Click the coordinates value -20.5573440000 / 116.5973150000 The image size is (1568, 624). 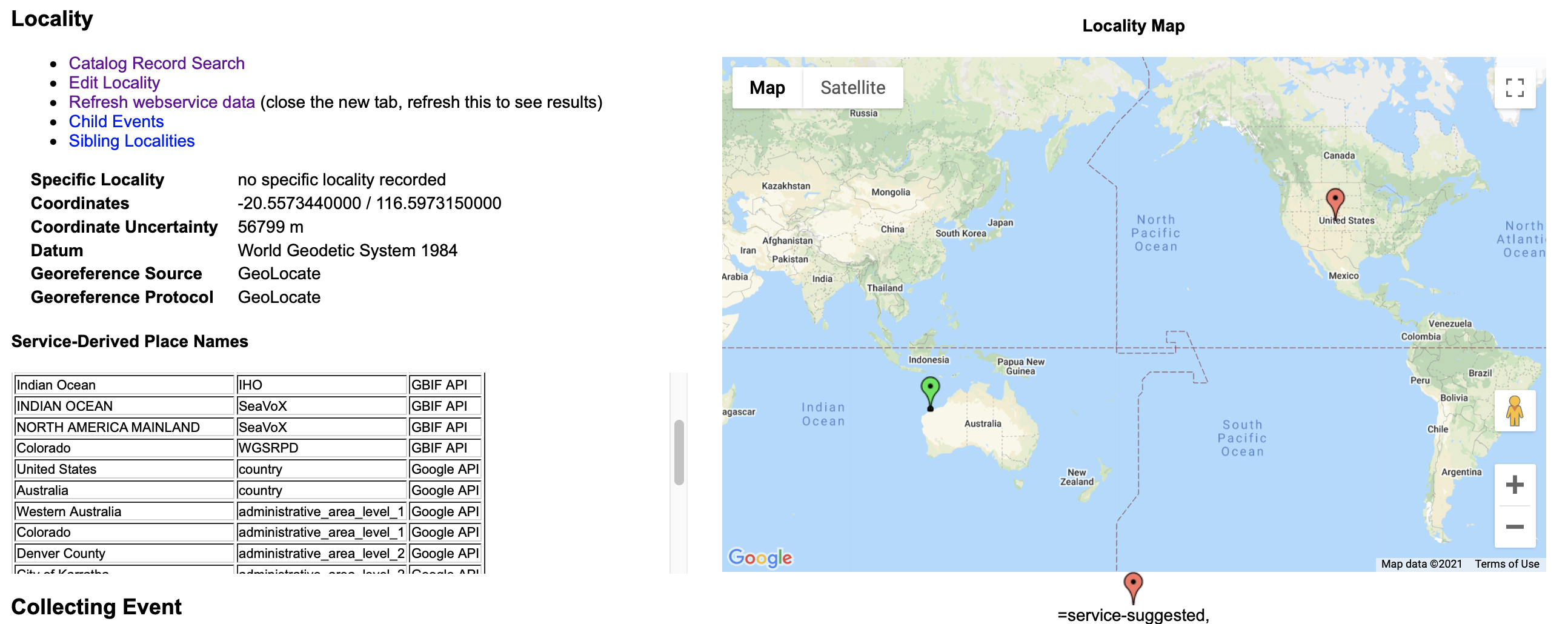coord(370,204)
